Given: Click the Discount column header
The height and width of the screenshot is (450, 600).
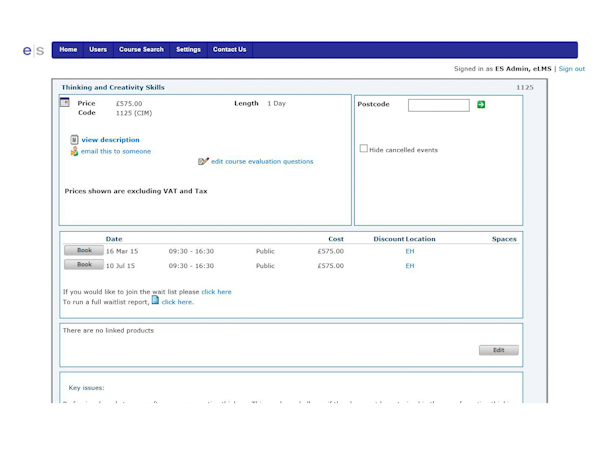Looking at the screenshot, I should tap(389, 239).
